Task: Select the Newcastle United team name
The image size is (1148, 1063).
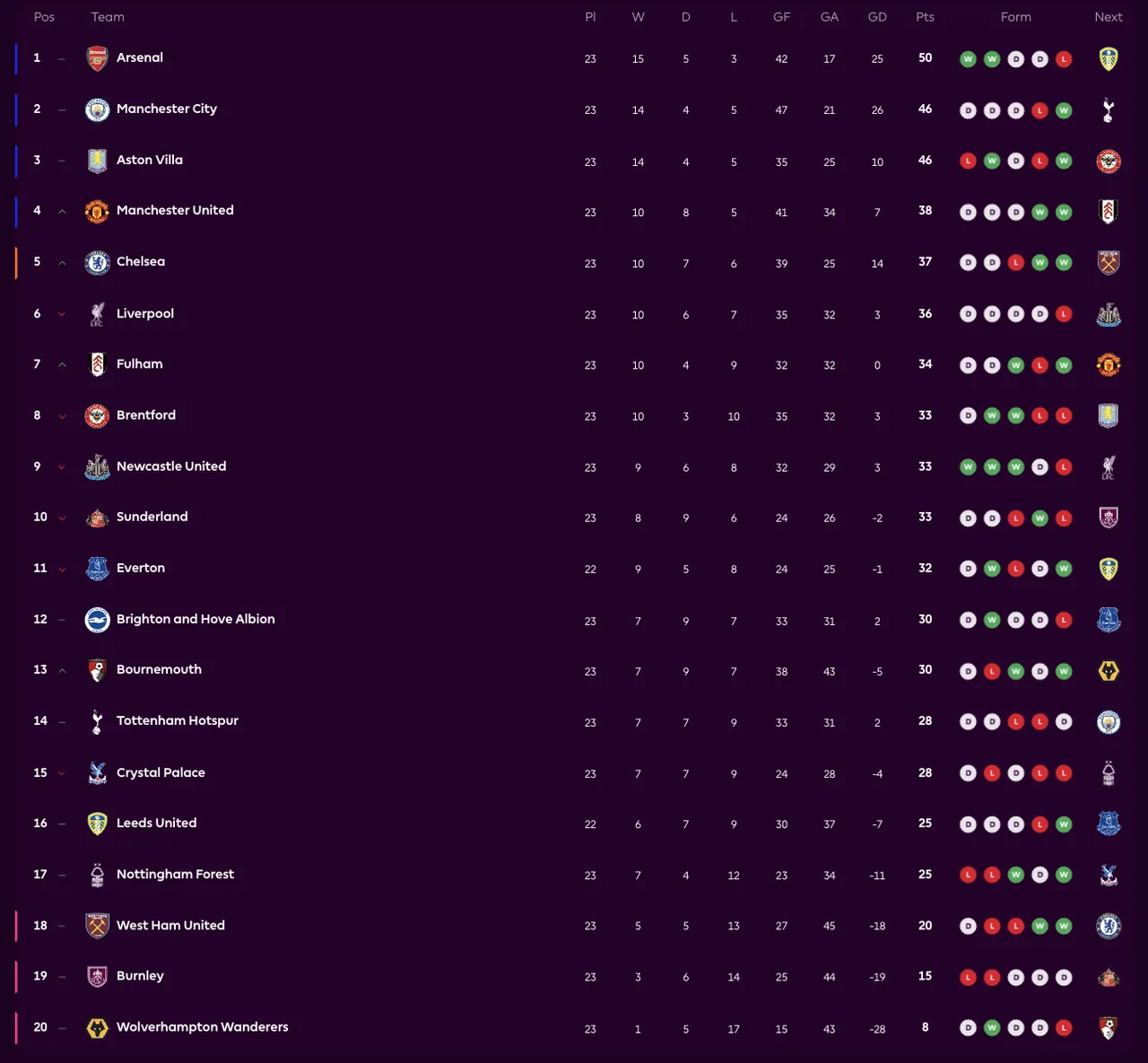Action: pos(170,466)
